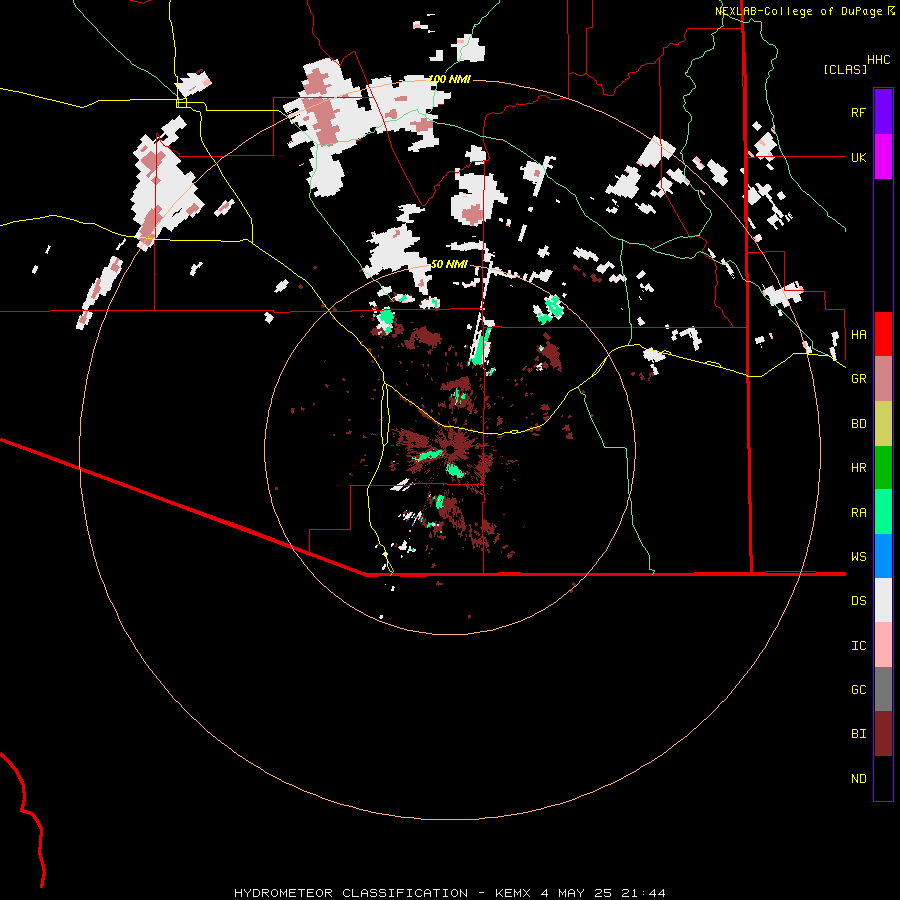Click the Hydrometeor Classification KEMX caption
Viewport: 900px width, 900px height.
[450, 893]
